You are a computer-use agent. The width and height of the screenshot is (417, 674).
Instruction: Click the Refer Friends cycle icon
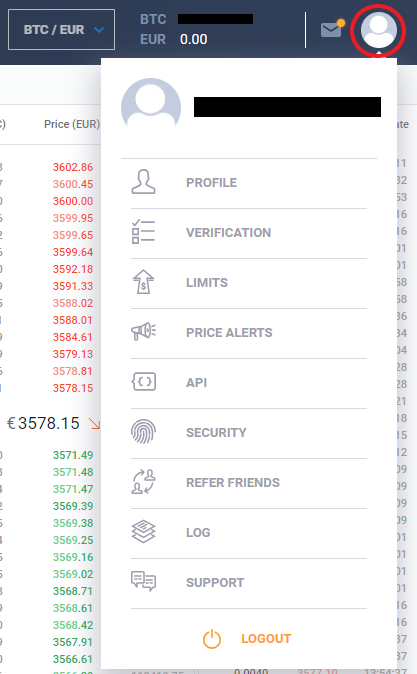tap(144, 482)
